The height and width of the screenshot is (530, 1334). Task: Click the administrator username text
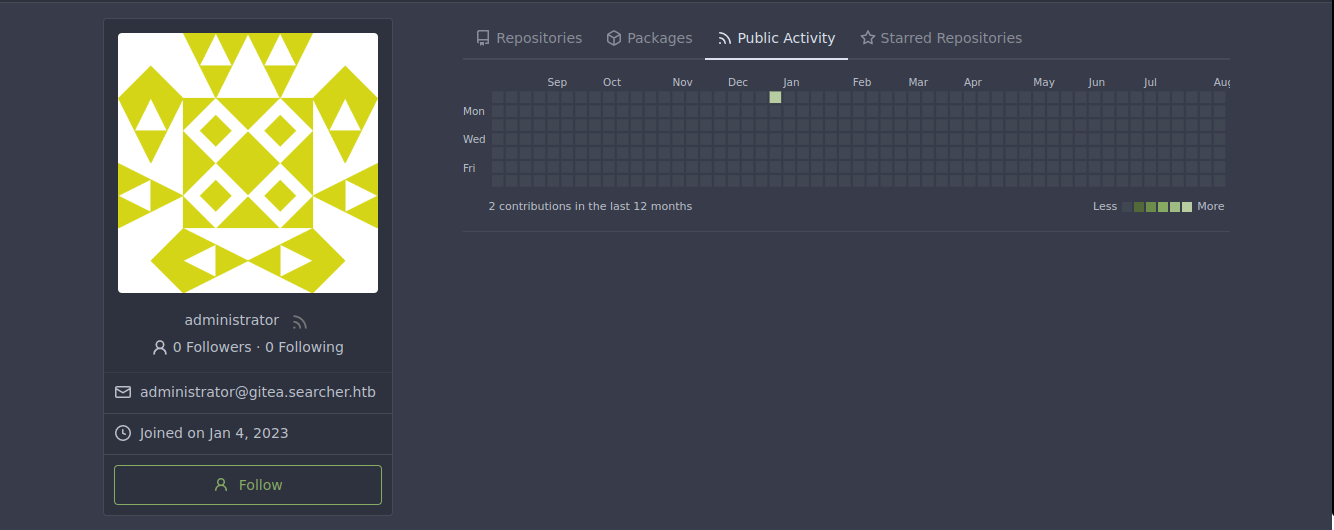point(232,320)
